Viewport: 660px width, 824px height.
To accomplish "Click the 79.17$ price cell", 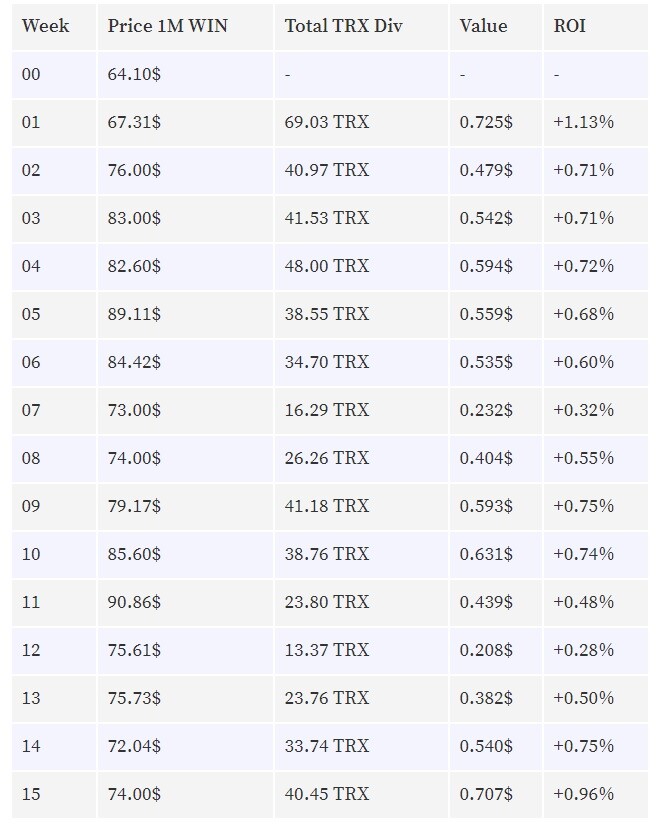I will pyautogui.click(x=134, y=506).
